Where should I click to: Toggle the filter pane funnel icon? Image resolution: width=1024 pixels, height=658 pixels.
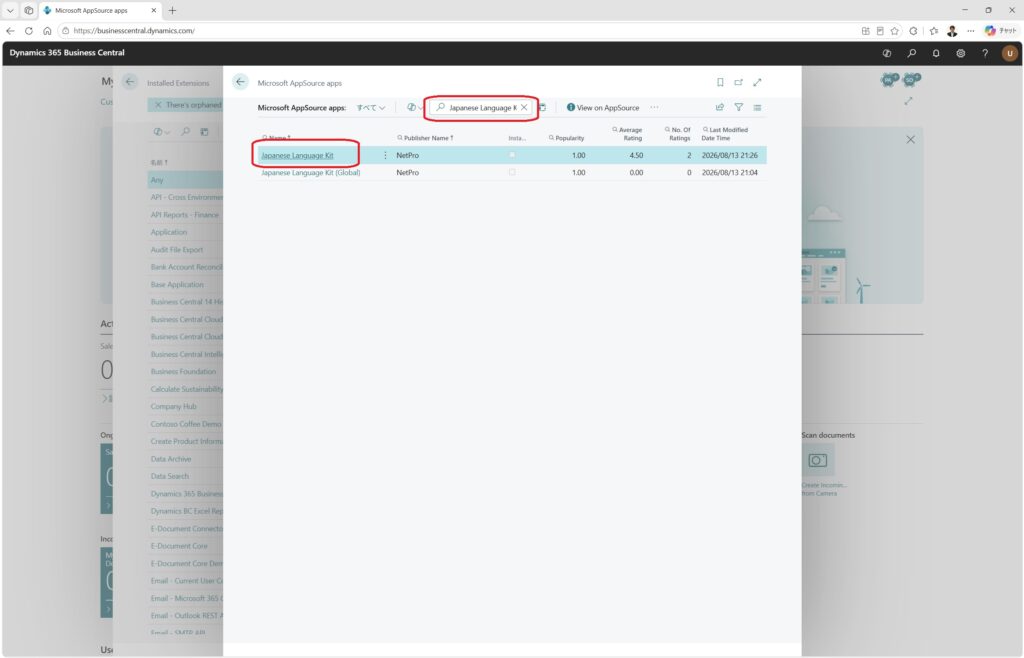(739, 108)
